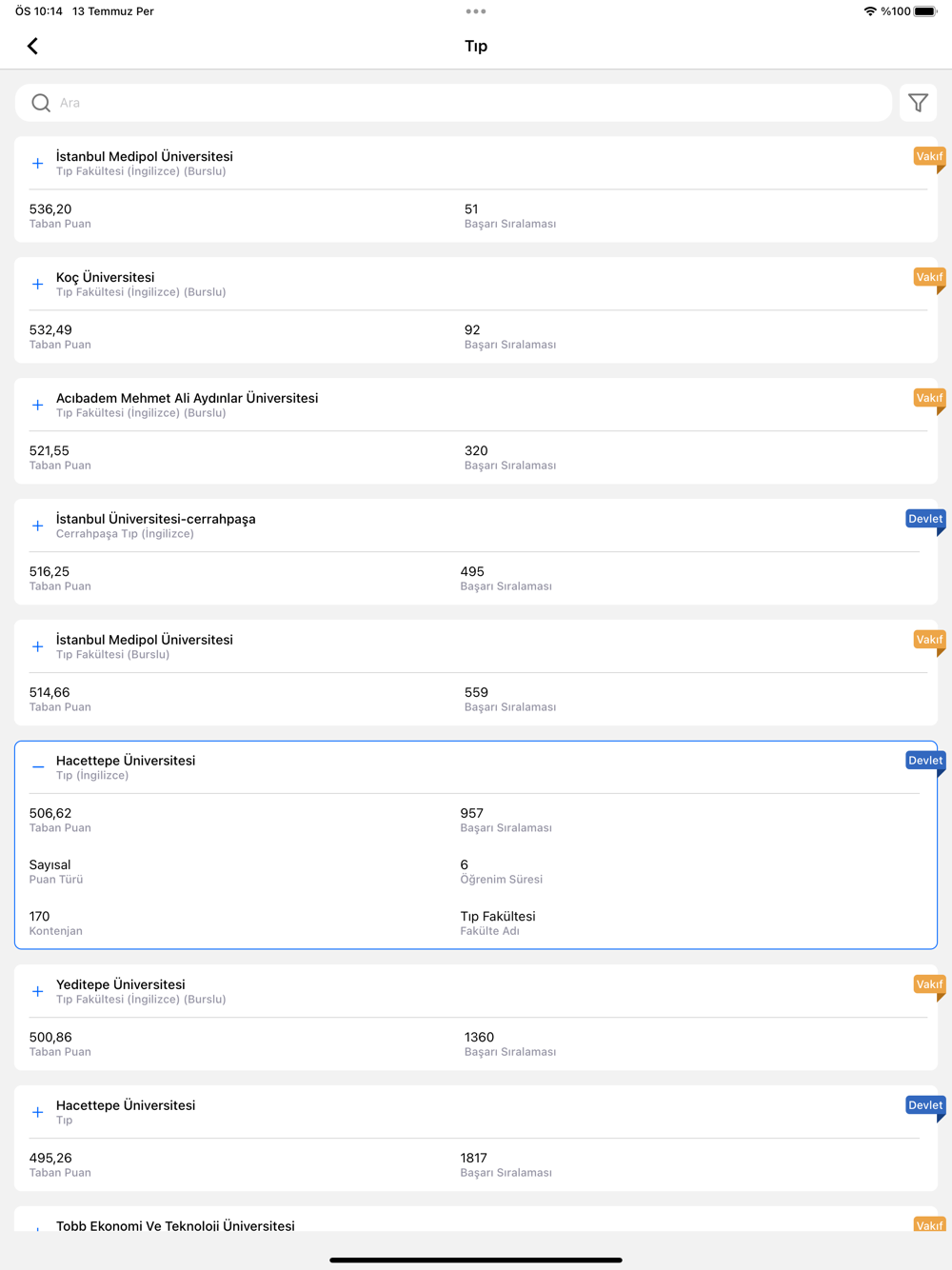Tap Devlet badge on Hacettepe İngilizce card
The height and width of the screenshot is (1270, 952).
tap(925, 762)
